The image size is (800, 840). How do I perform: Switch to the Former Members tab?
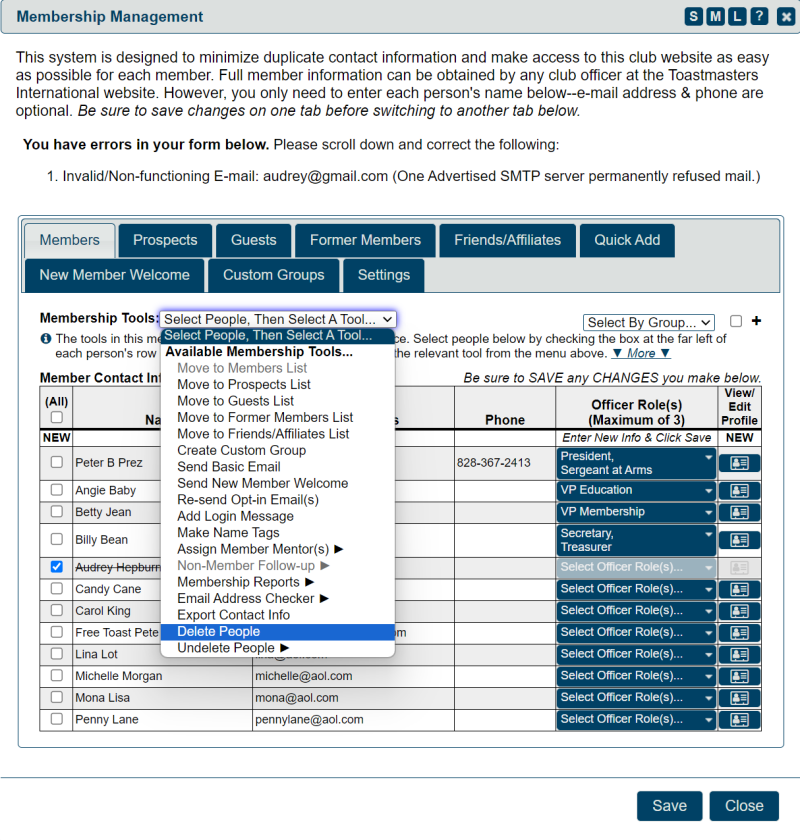(x=365, y=240)
